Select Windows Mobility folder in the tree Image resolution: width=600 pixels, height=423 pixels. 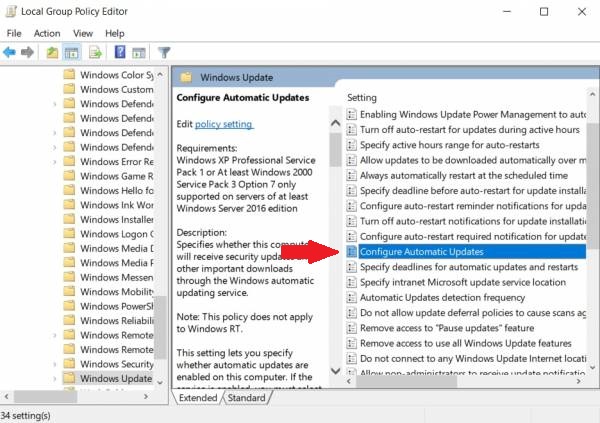[x=108, y=291]
